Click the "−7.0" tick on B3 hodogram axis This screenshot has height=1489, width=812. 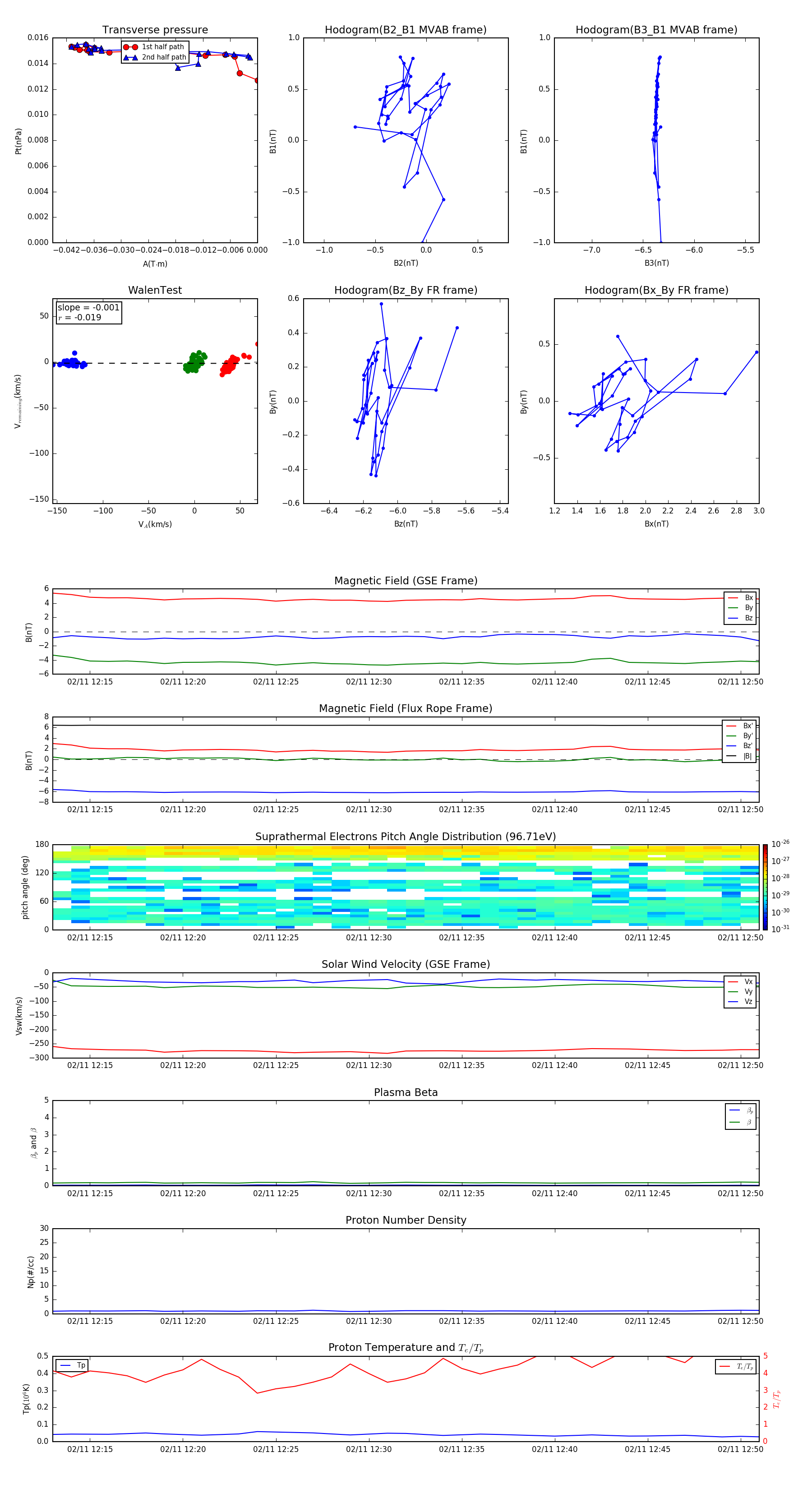coord(591,250)
